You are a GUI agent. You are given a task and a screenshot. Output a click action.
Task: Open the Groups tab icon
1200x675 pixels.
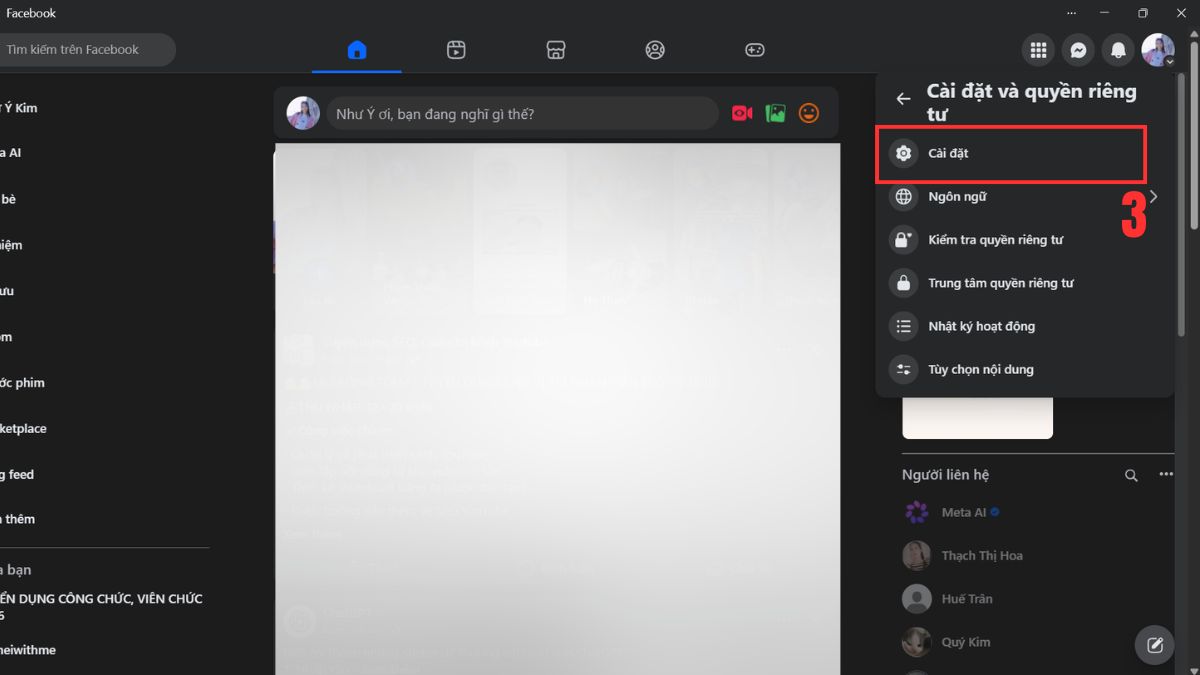(655, 50)
